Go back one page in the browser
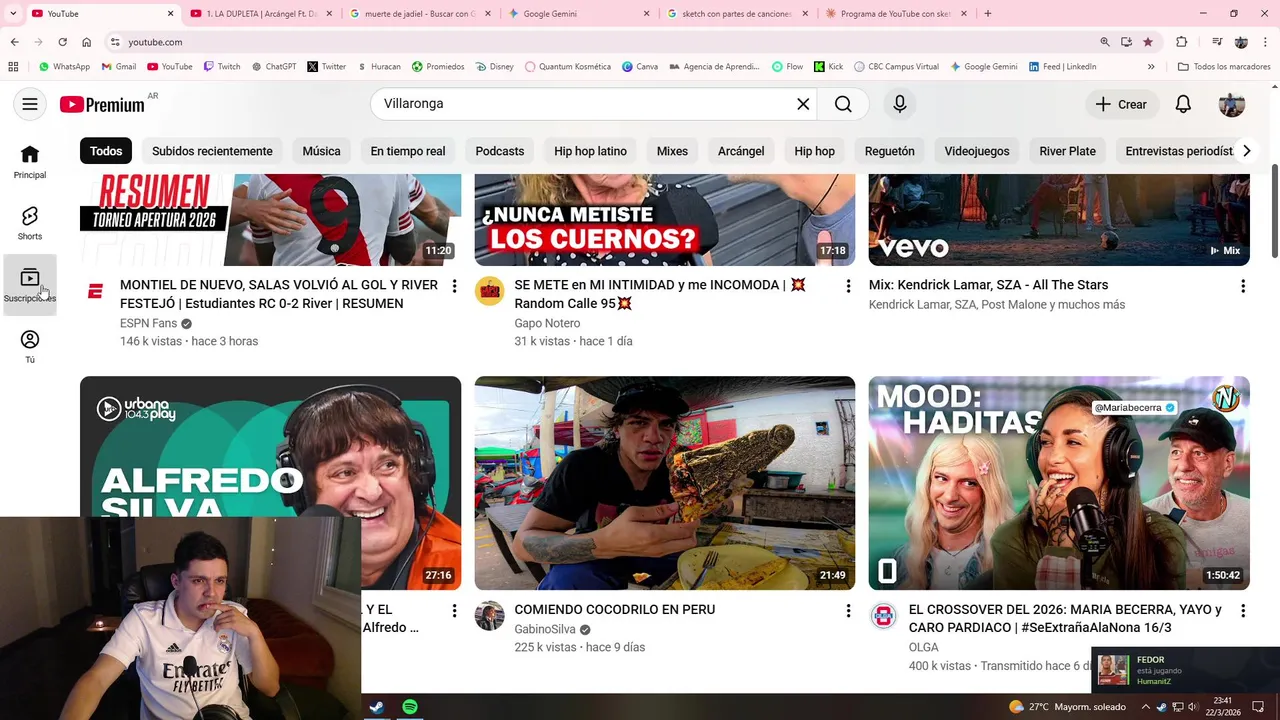The height and width of the screenshot is (720, 1280). (14, 42)
